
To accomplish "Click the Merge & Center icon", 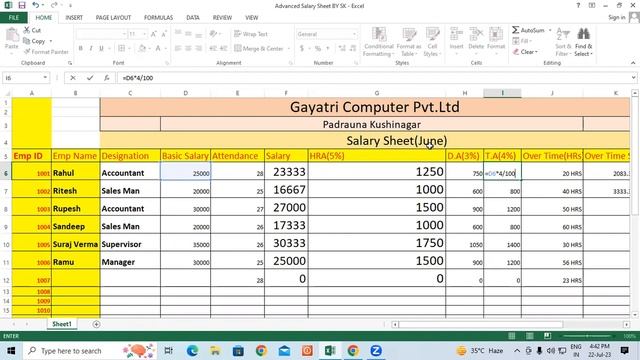I will [238, 48].
